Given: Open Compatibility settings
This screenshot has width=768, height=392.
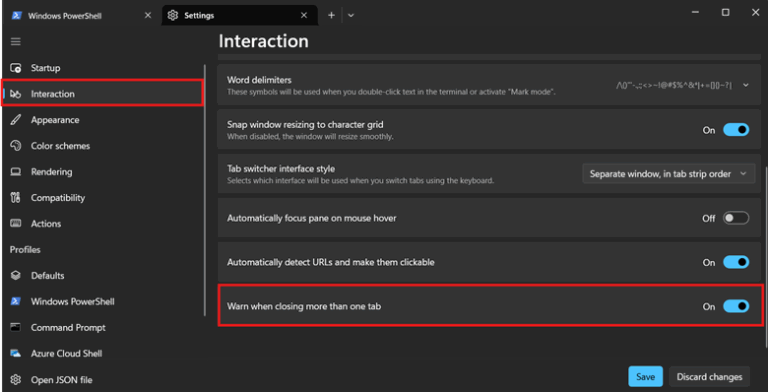Looking at the screenshot, I should point(103,198).
